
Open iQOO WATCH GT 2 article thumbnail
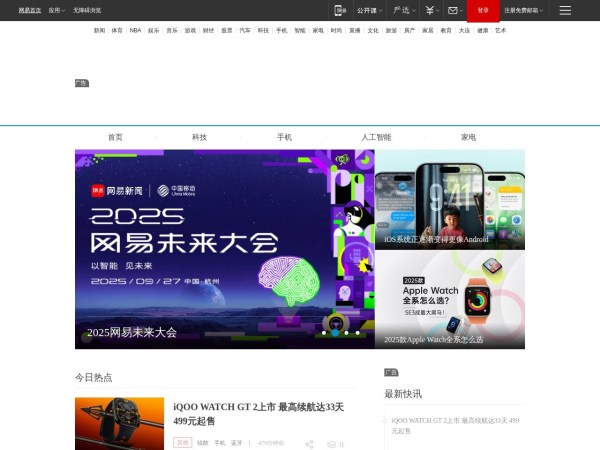coord(119,424)
